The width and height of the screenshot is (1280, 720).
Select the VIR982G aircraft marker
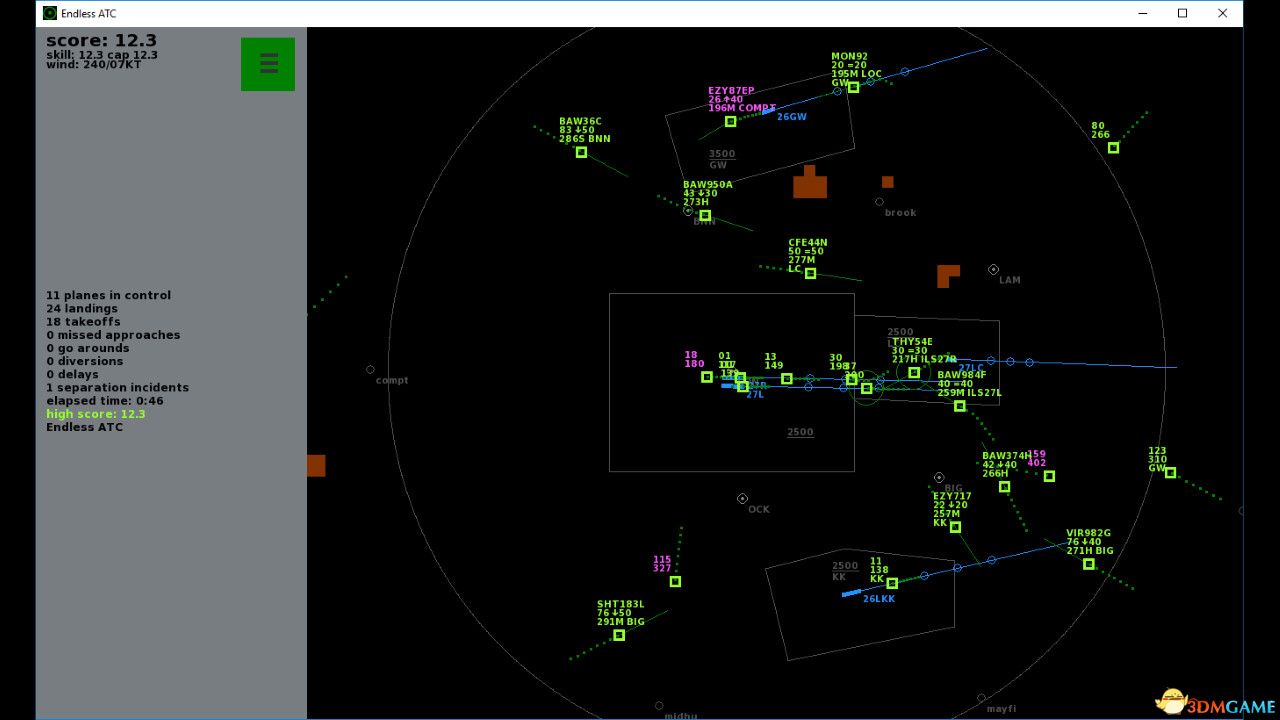pyautogui.click(x=1088, y=564)
